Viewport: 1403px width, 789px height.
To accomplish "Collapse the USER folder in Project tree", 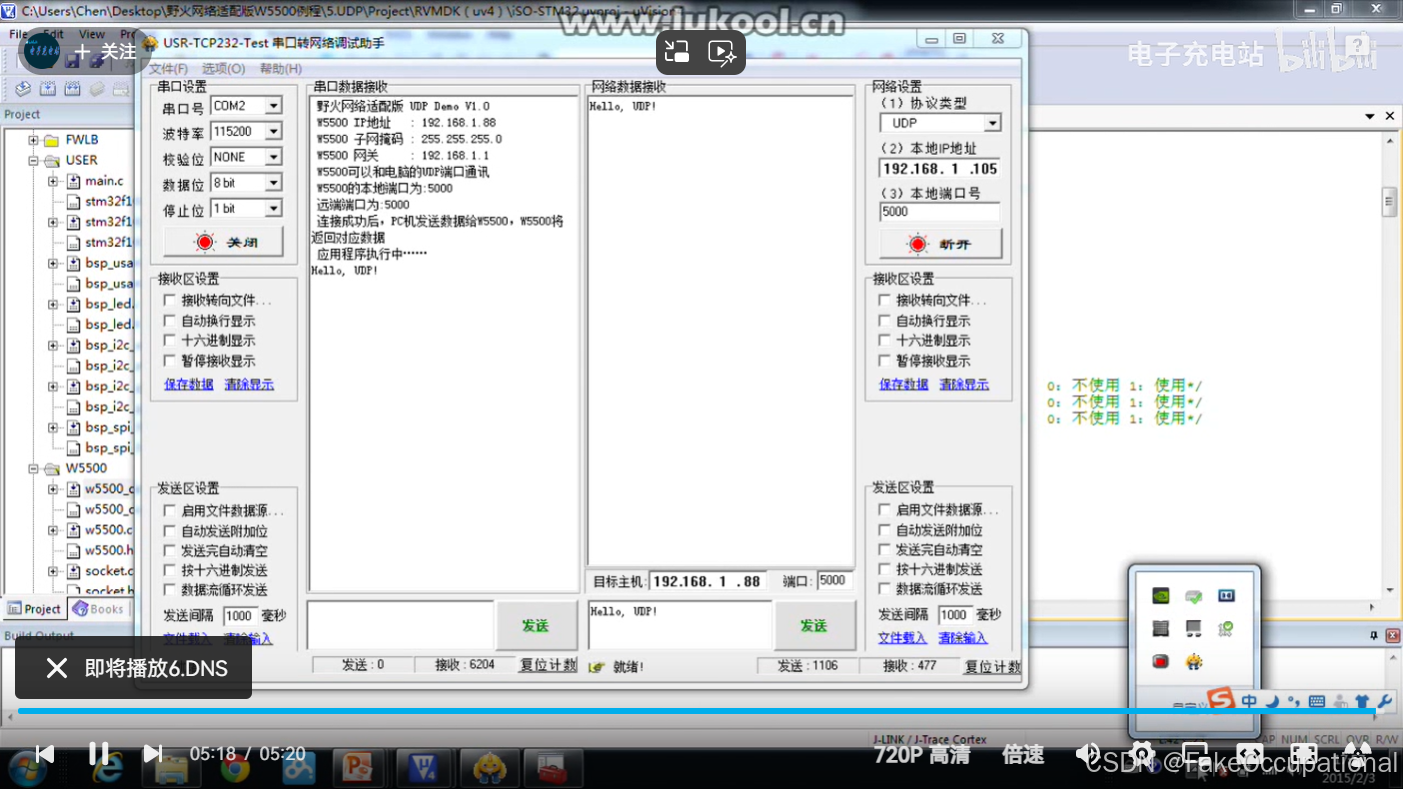I will tap(33, 160).
